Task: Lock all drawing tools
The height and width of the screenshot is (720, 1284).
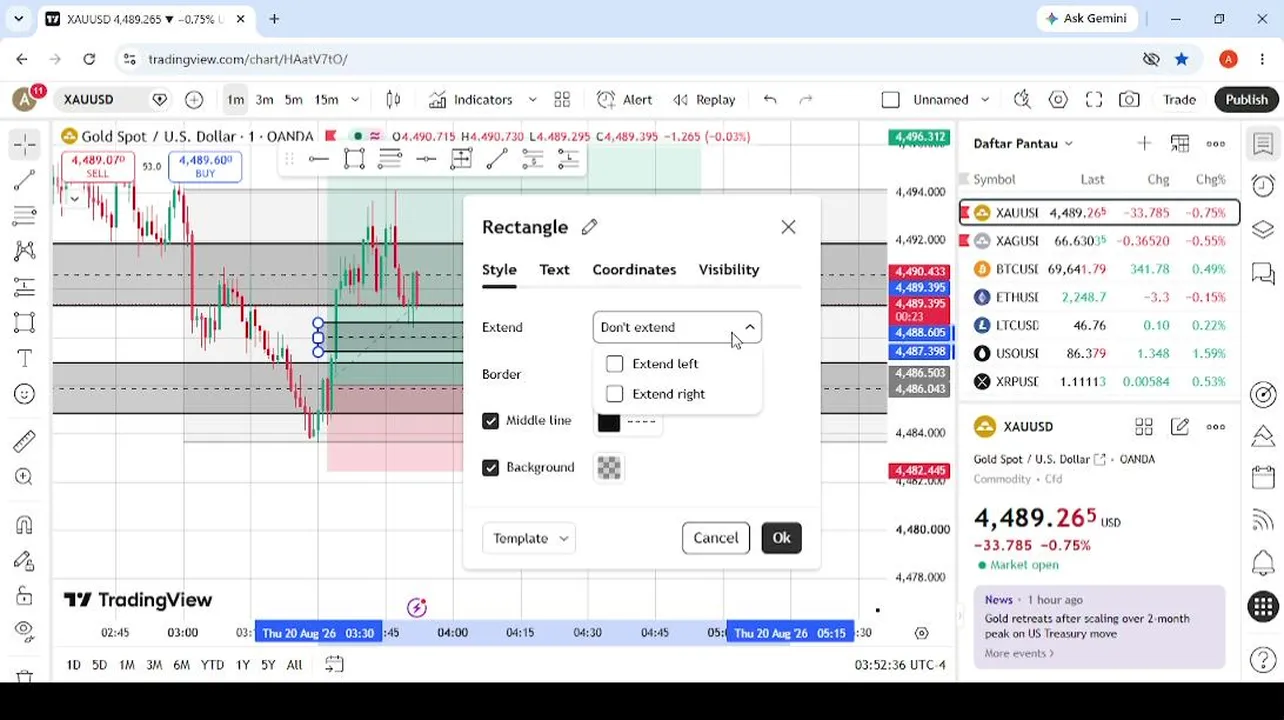Action: click(25, 596)
